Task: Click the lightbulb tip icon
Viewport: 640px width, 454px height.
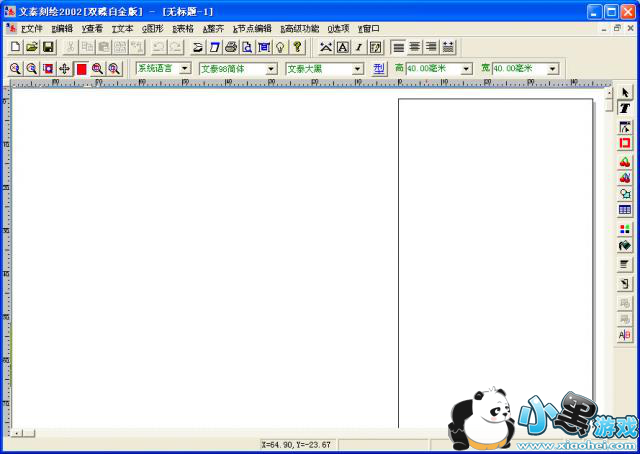Action: pos(280,47)
